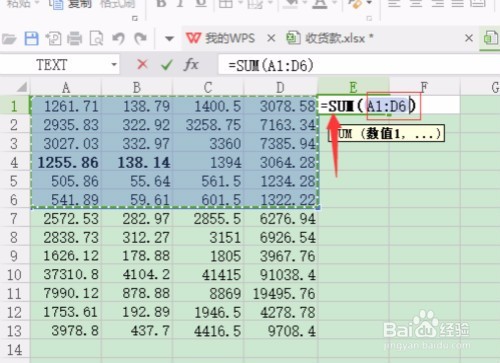
Task: Cancel the formula entry with red X
Action: point(142,64)
